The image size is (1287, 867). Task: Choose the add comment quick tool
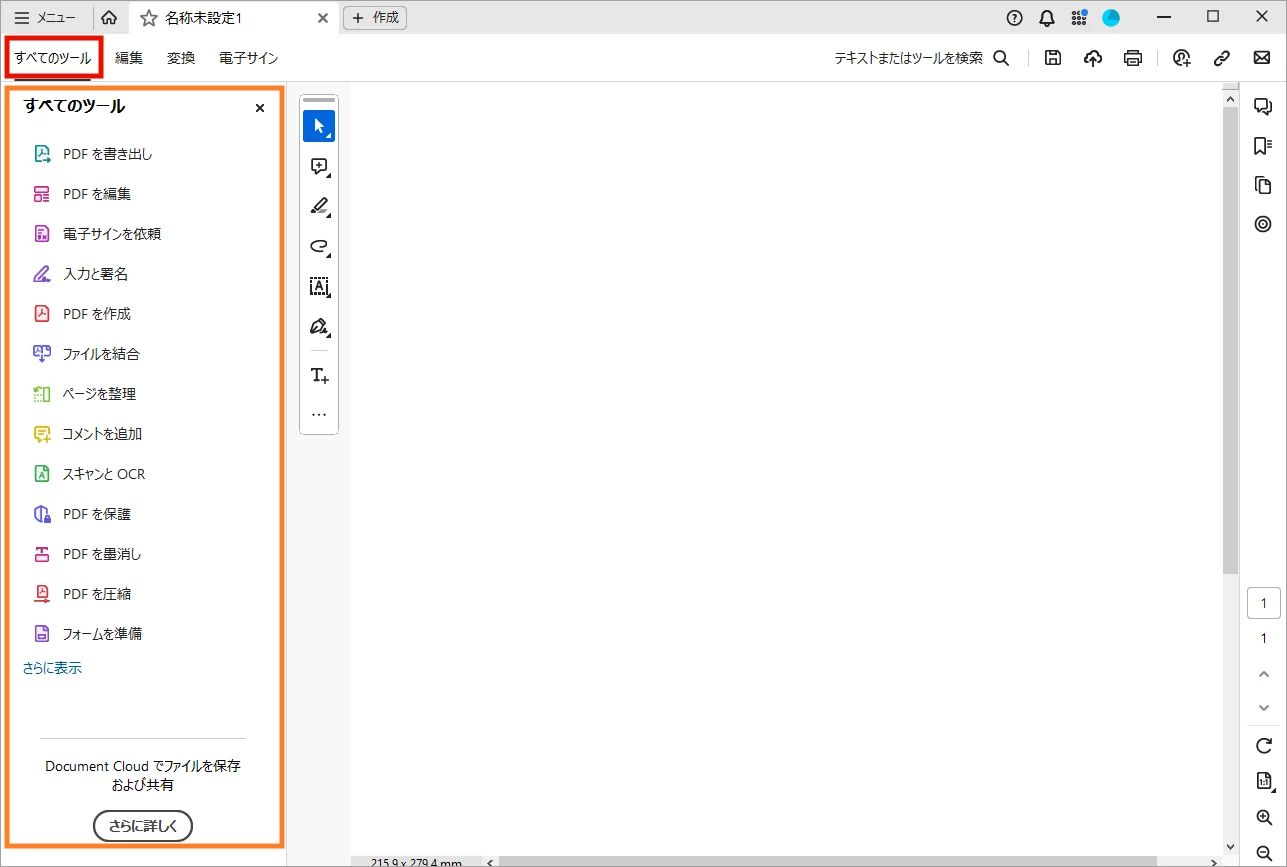pos(319,167)
